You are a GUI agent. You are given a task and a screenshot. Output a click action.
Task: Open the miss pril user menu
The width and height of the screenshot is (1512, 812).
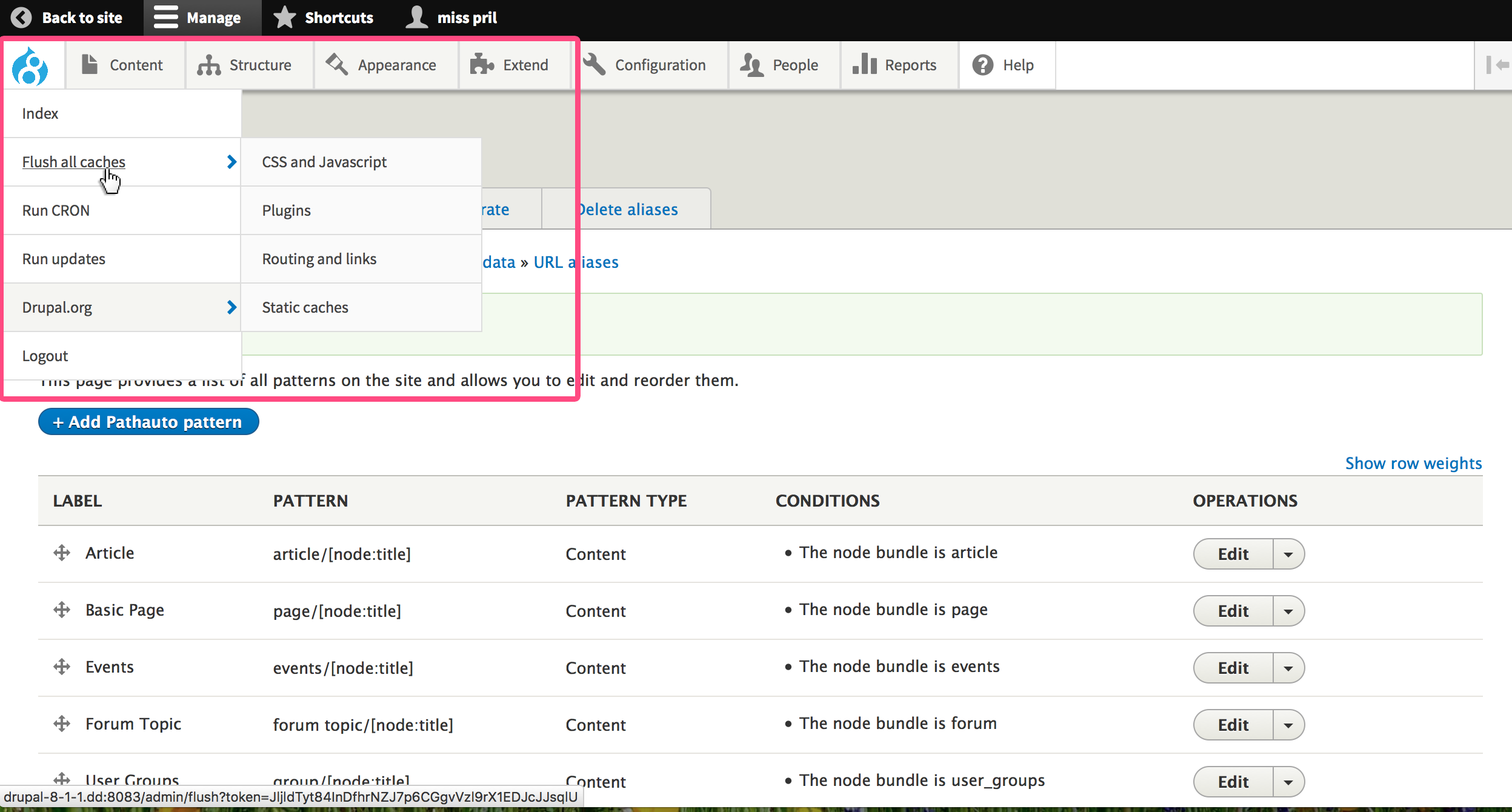click(x=451, y=18)
